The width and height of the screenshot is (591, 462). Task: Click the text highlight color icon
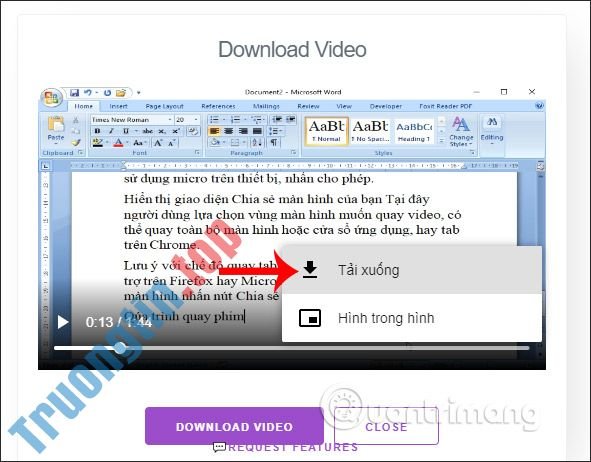(98, 143)
